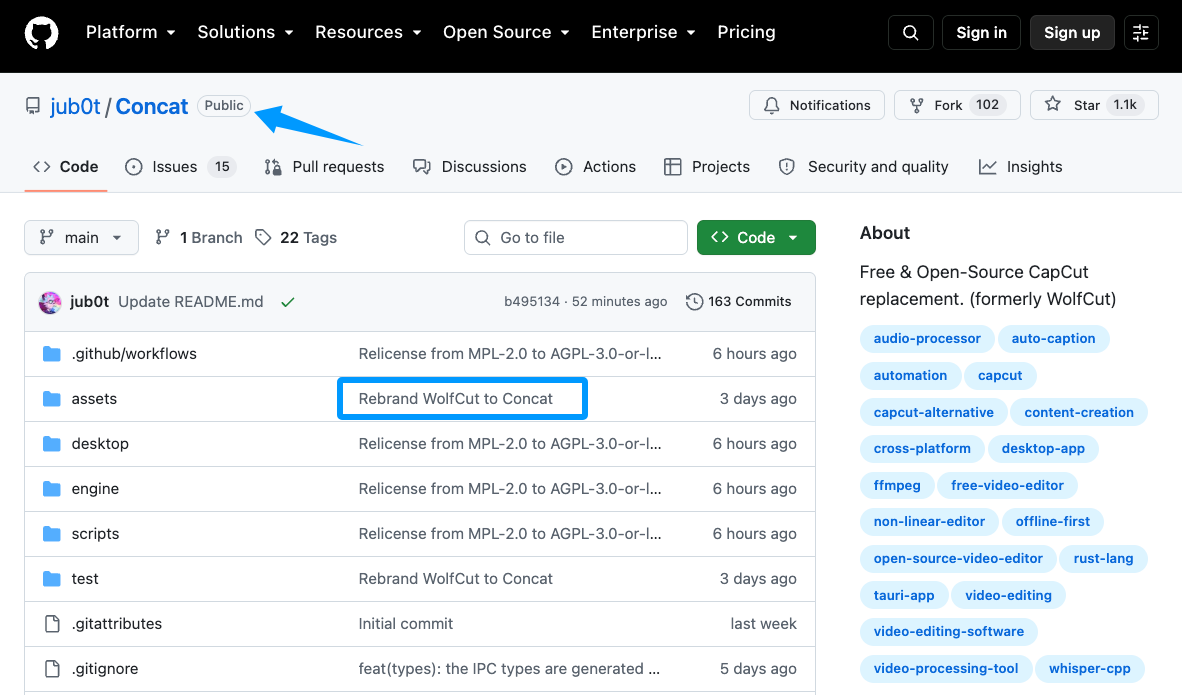The width and height of the screenshot is (1182, 695).
Task: Open 'Initial commit' message link
Action: [406, 624]
